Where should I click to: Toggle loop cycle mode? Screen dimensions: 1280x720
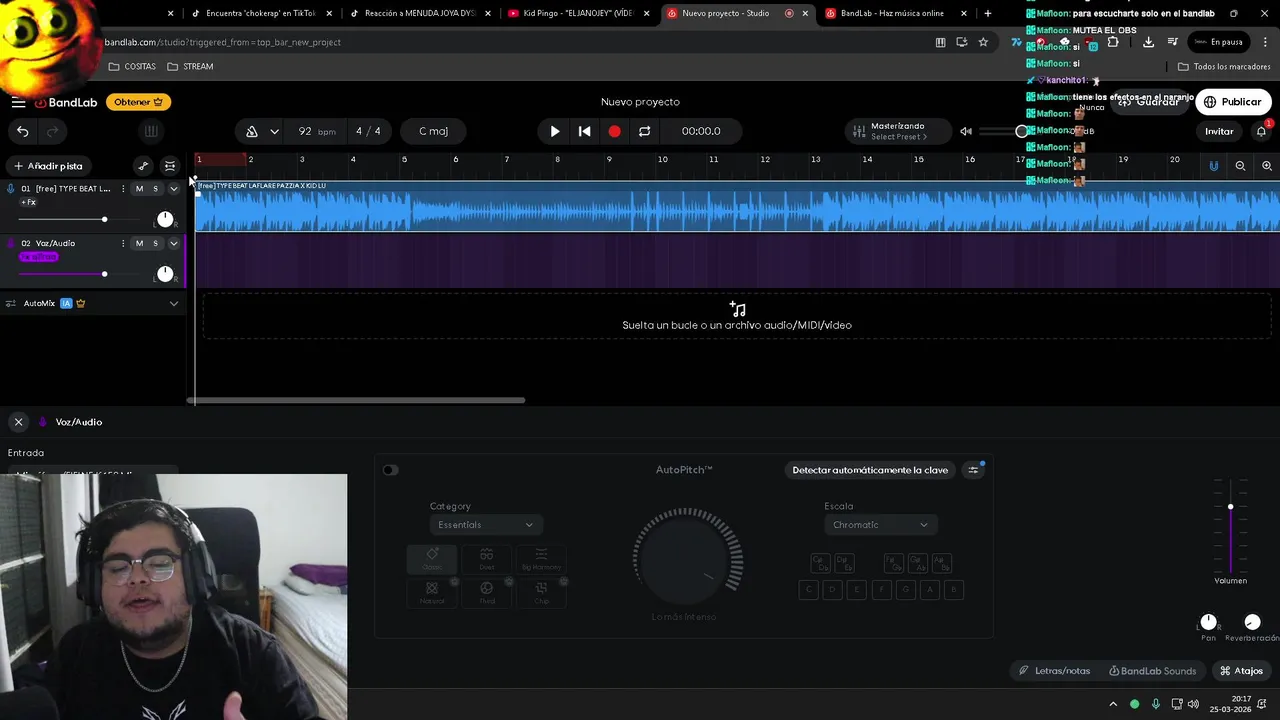tap(644, 131)
